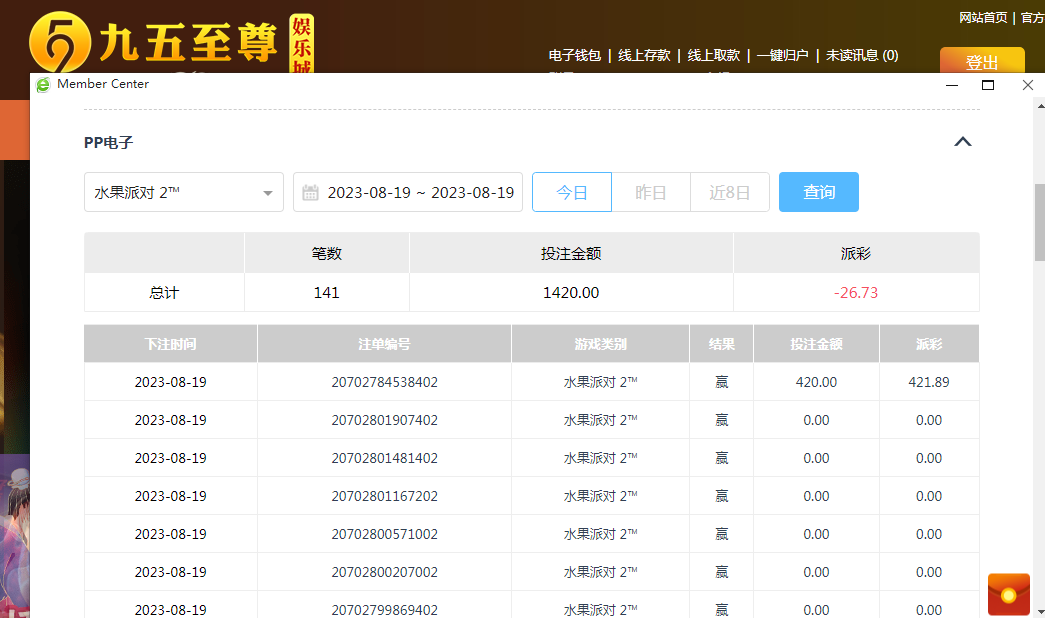The width and height of the screenshot is (1045, 618).
Task: Click the date range input field
Action: (420, 193)
